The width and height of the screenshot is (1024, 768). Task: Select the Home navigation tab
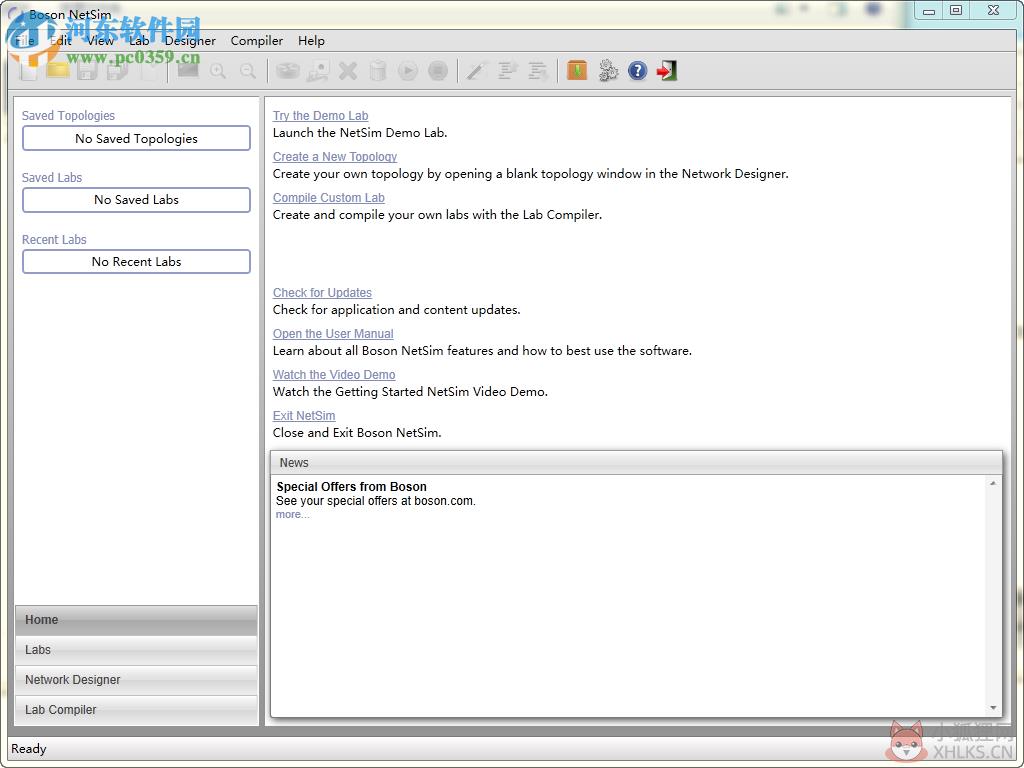point(136,620)
